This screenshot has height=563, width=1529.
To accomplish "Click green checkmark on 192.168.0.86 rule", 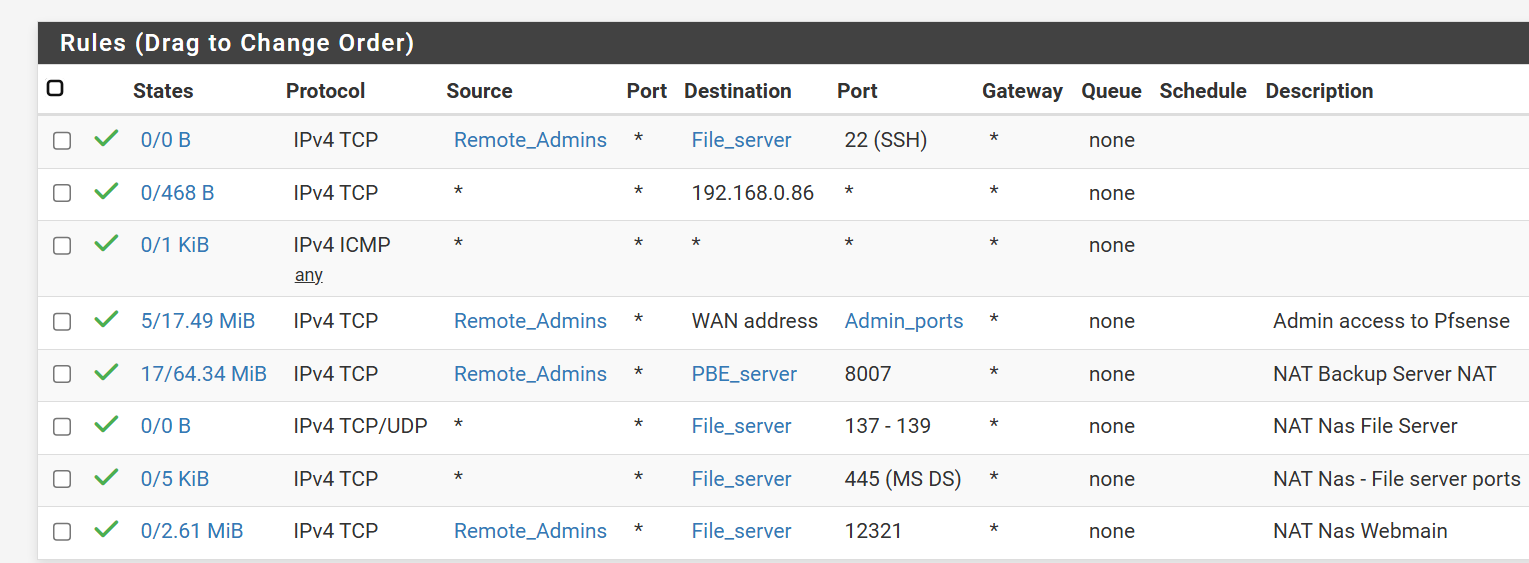I will [106, 192].
